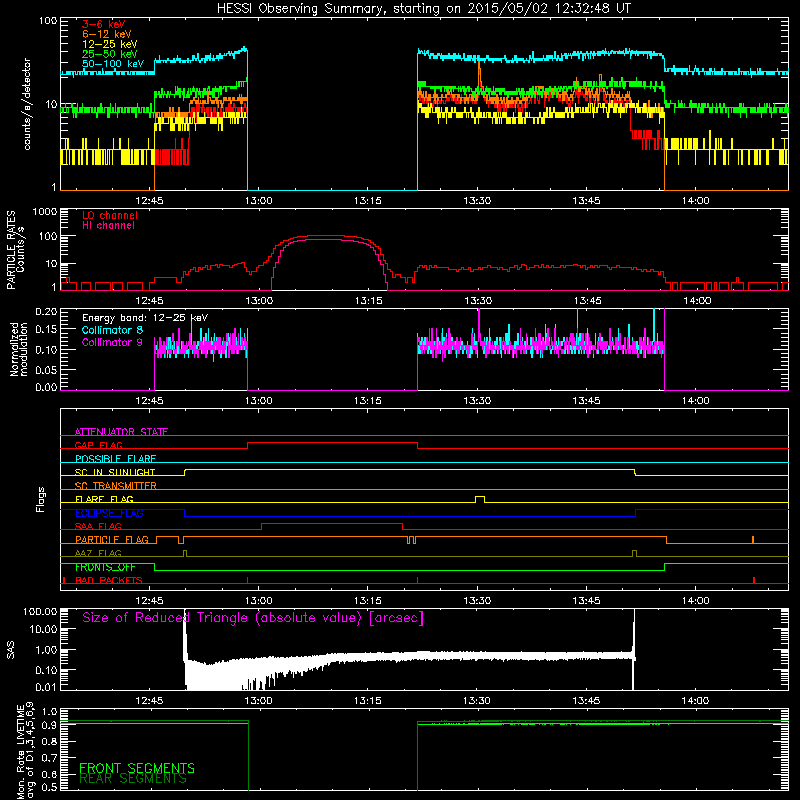Click the GAP FLAG label
The height and width of the screenshot is (800, 800).
(98, 445)
